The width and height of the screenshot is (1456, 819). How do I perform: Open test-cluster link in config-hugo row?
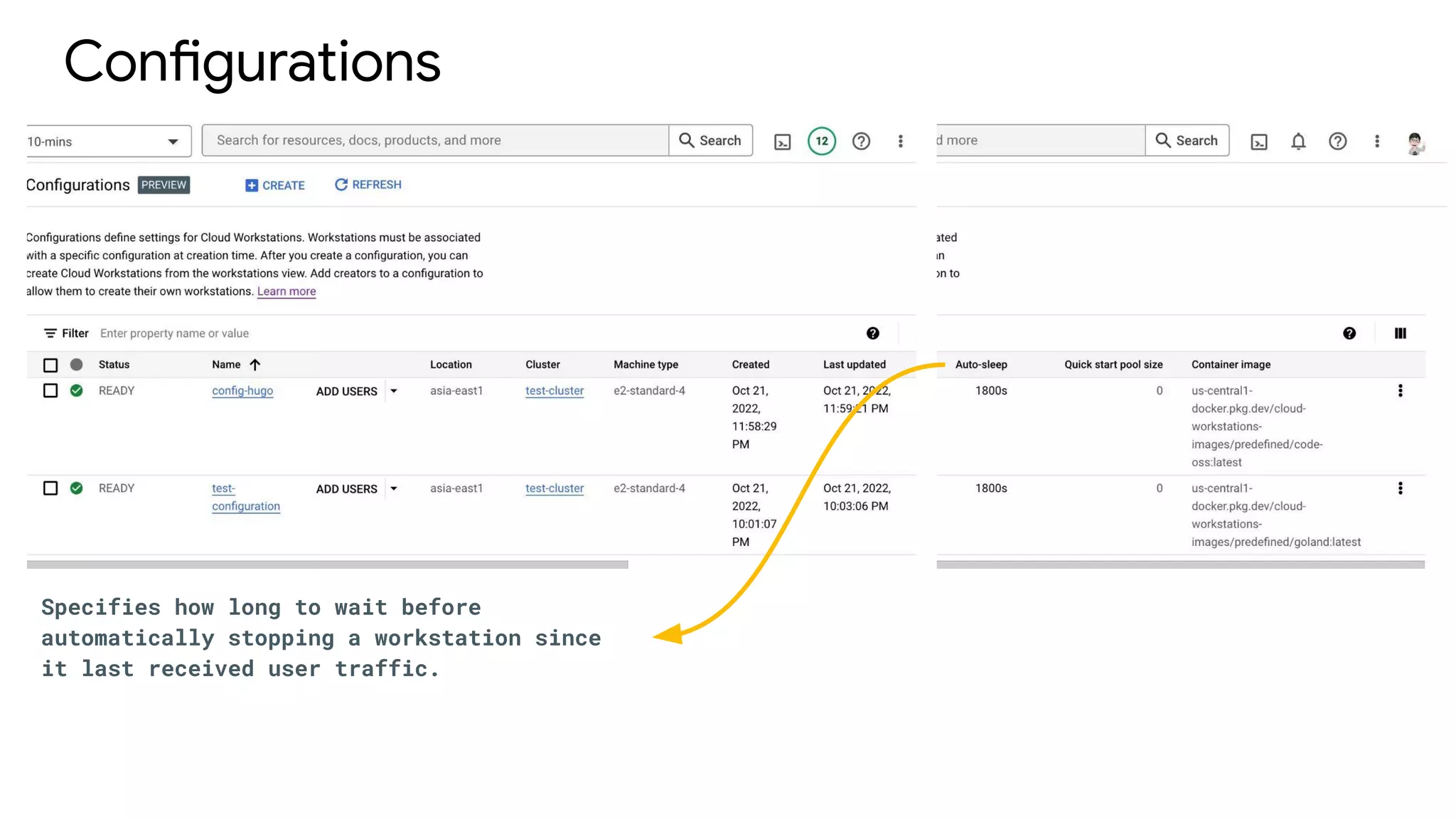pos(555,391)
